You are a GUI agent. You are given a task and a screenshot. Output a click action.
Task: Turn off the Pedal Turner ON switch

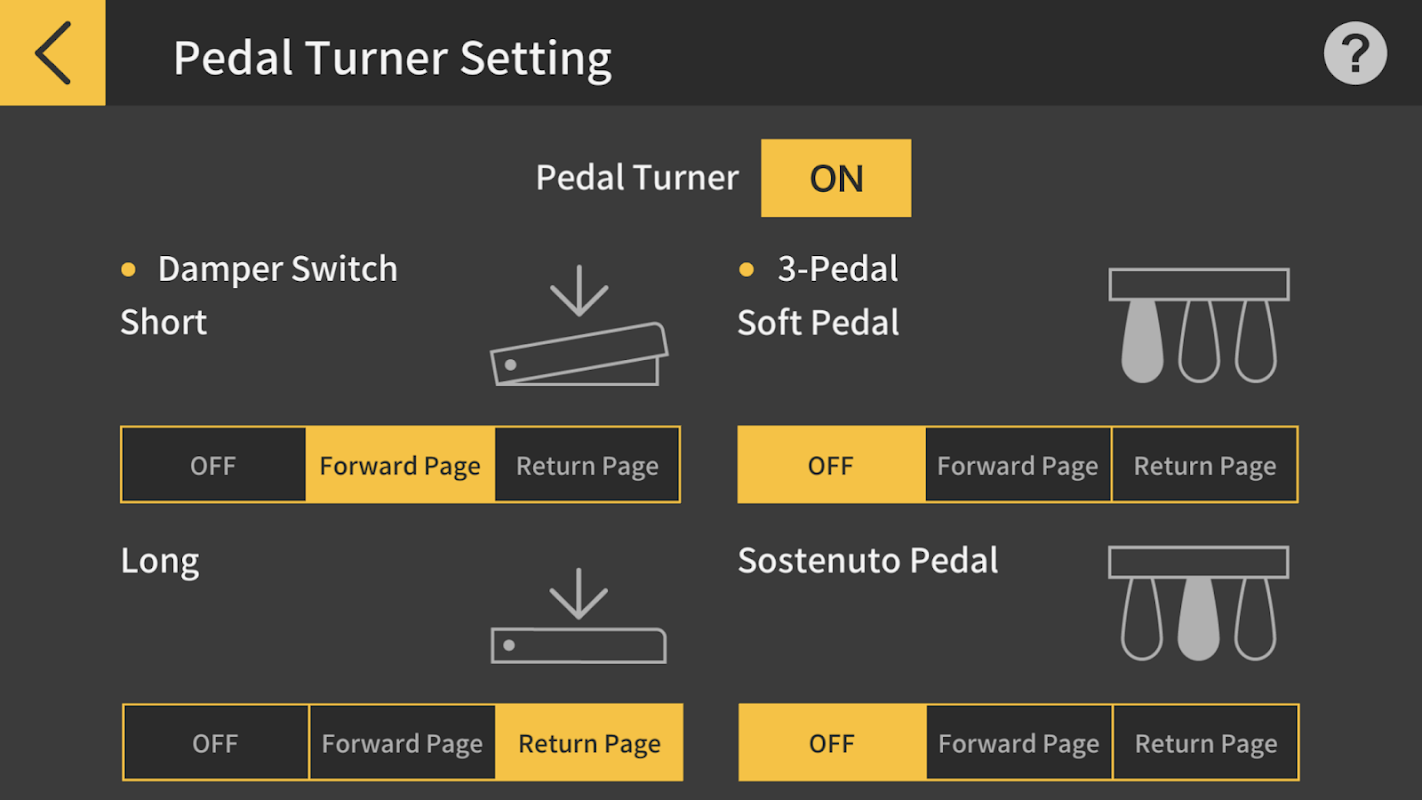[835, 178]
